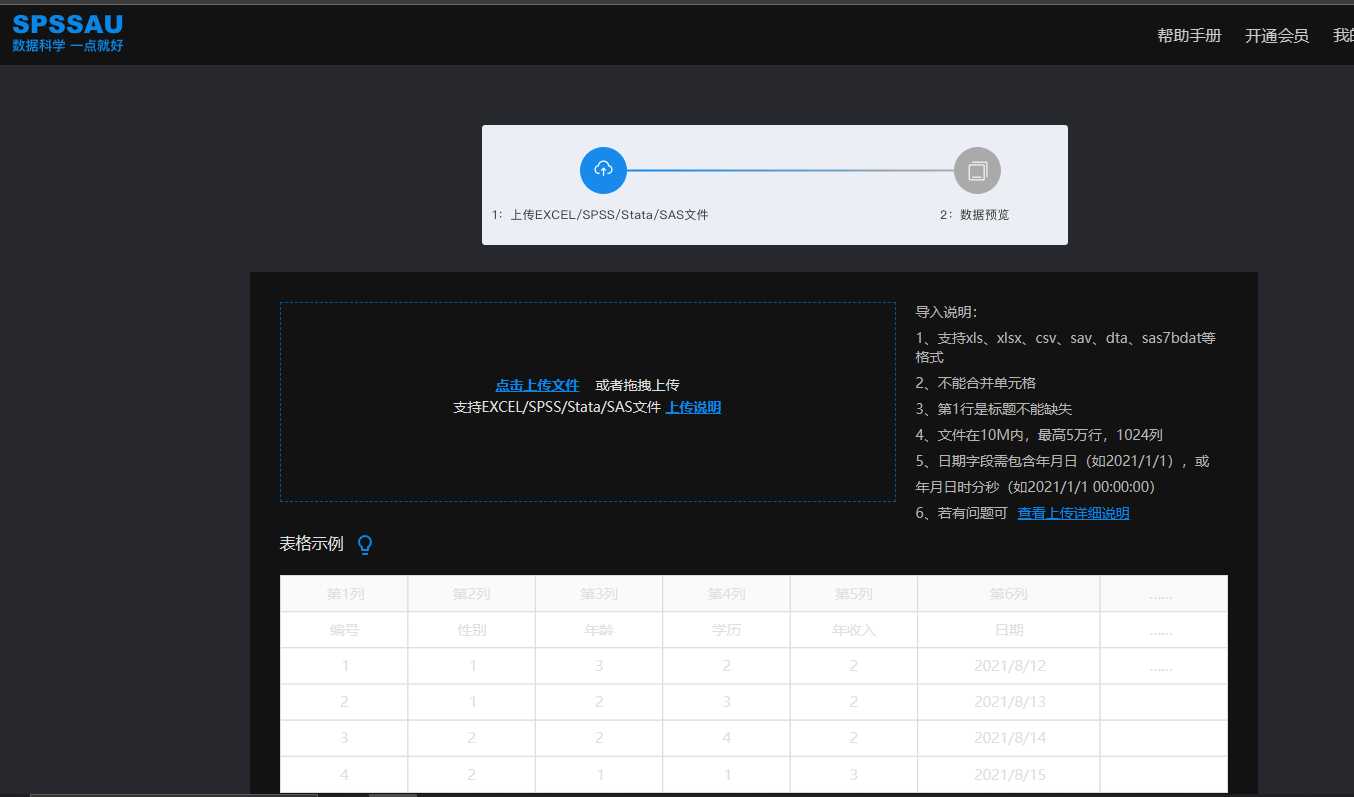Click the 年收入 cell in the example table

(854, 630)
